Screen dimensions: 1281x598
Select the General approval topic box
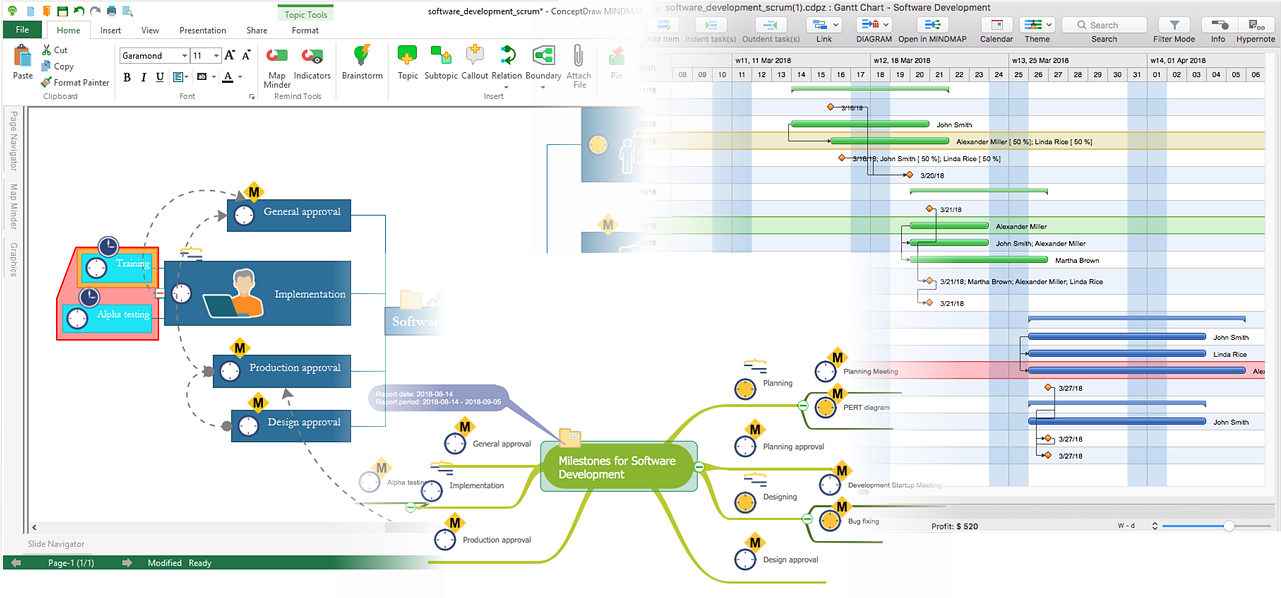(x=290, y=213)
